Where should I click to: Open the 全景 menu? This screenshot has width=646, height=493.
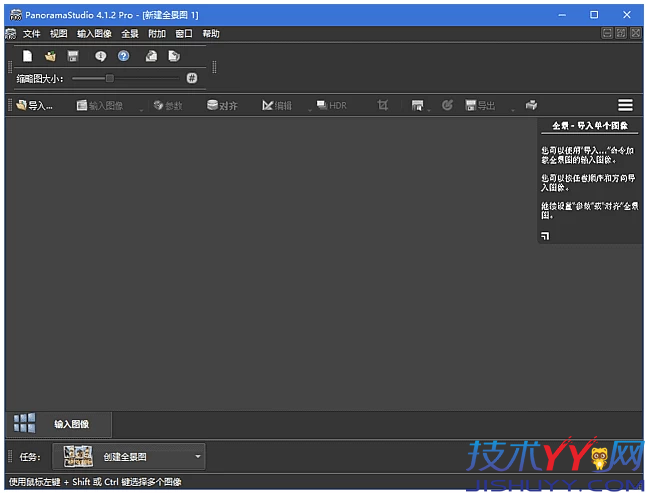[x=130, y=33]
